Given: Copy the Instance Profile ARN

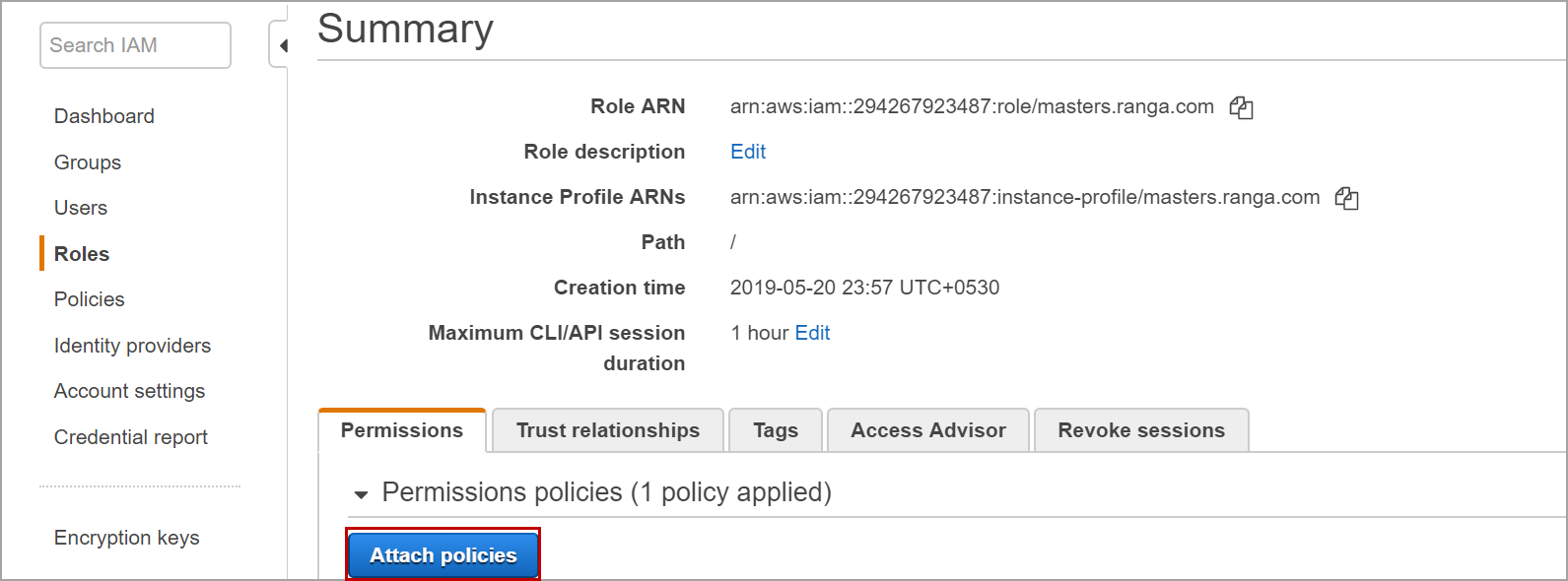Looking at the screenshot, I should [1346, 198].
